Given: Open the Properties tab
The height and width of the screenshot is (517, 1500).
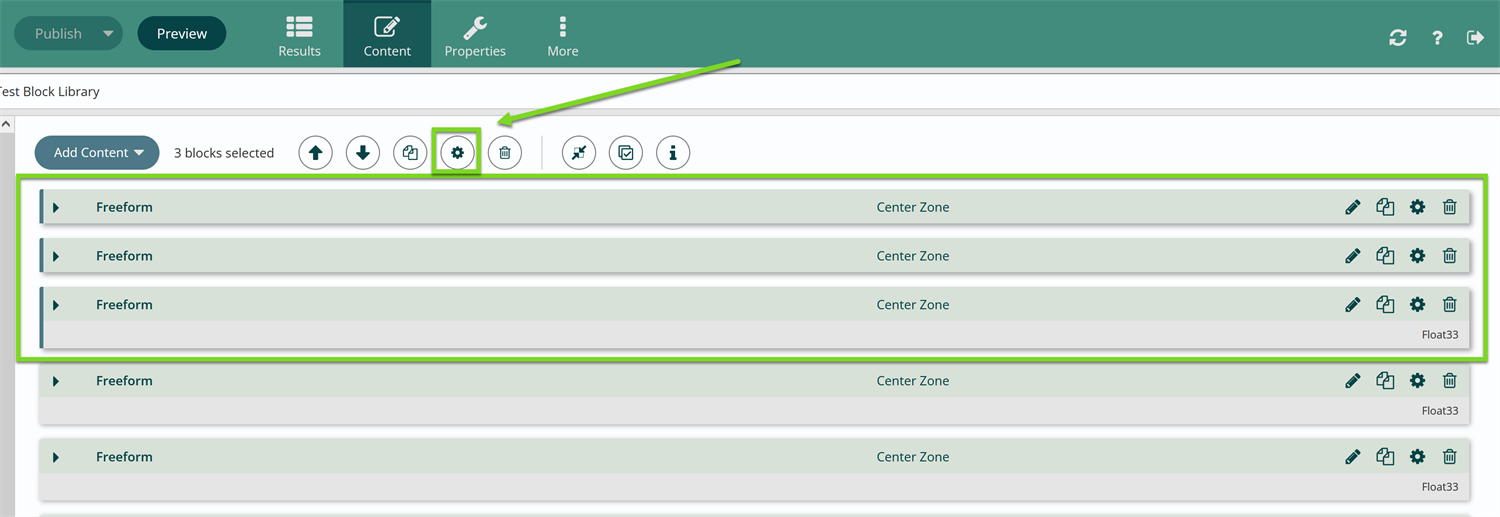Looking at the screenshot, I should tap(475, 35).
